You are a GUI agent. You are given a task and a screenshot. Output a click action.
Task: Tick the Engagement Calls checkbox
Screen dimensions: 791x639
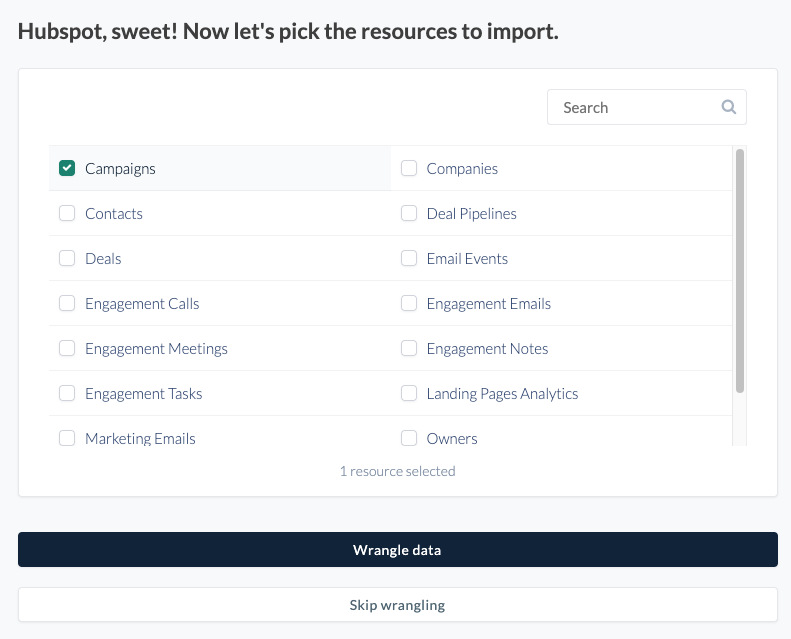pyautogui.click(x=67, y=303)
